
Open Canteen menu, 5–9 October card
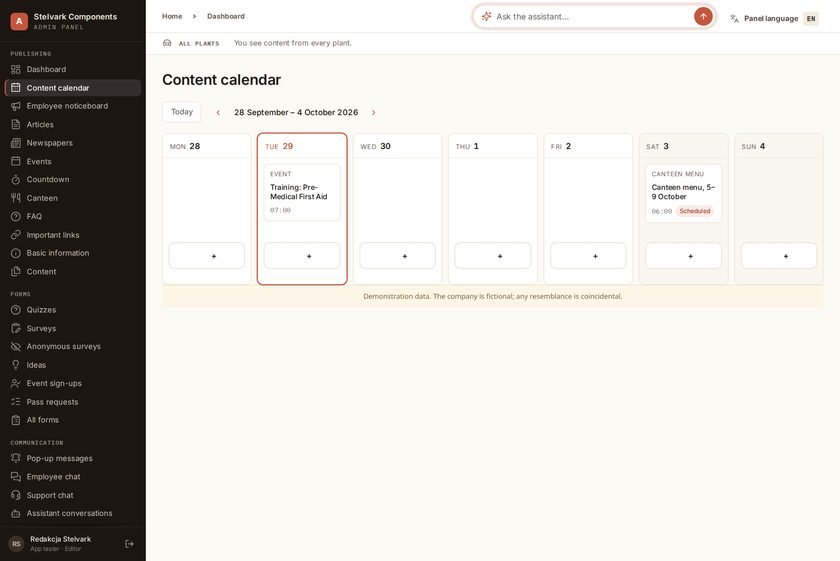pos(684,193)
